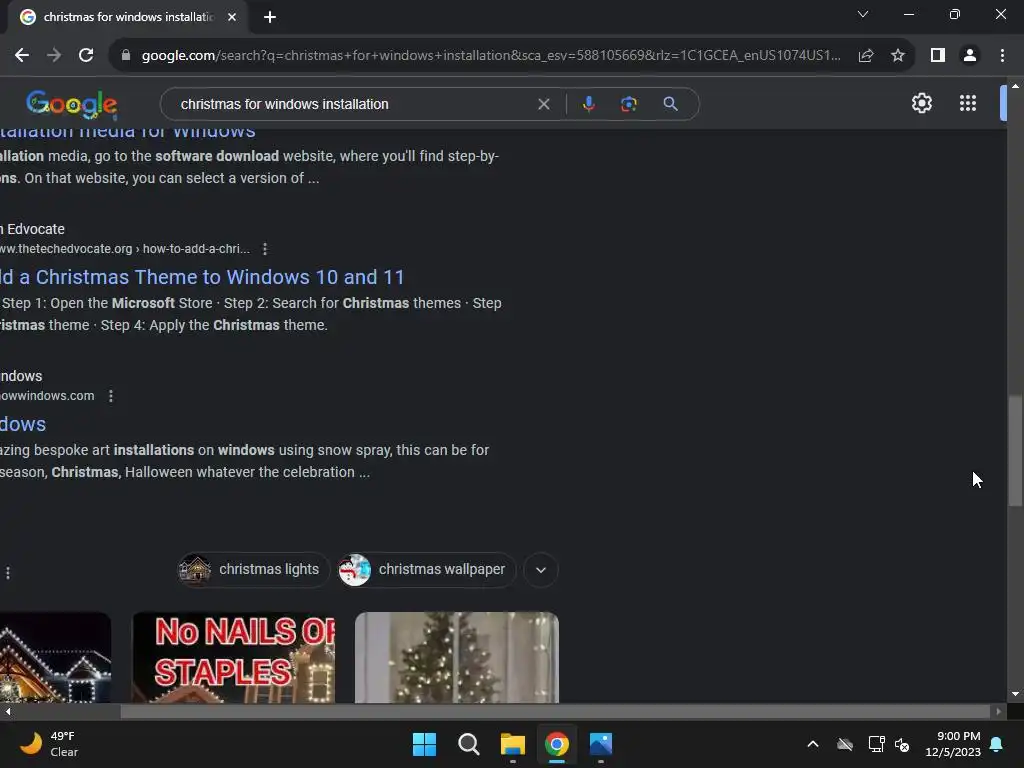Open the Christmas tree window thumbnail
Viewport: 1024px width, 768px height.
click(x=456, y=658)
